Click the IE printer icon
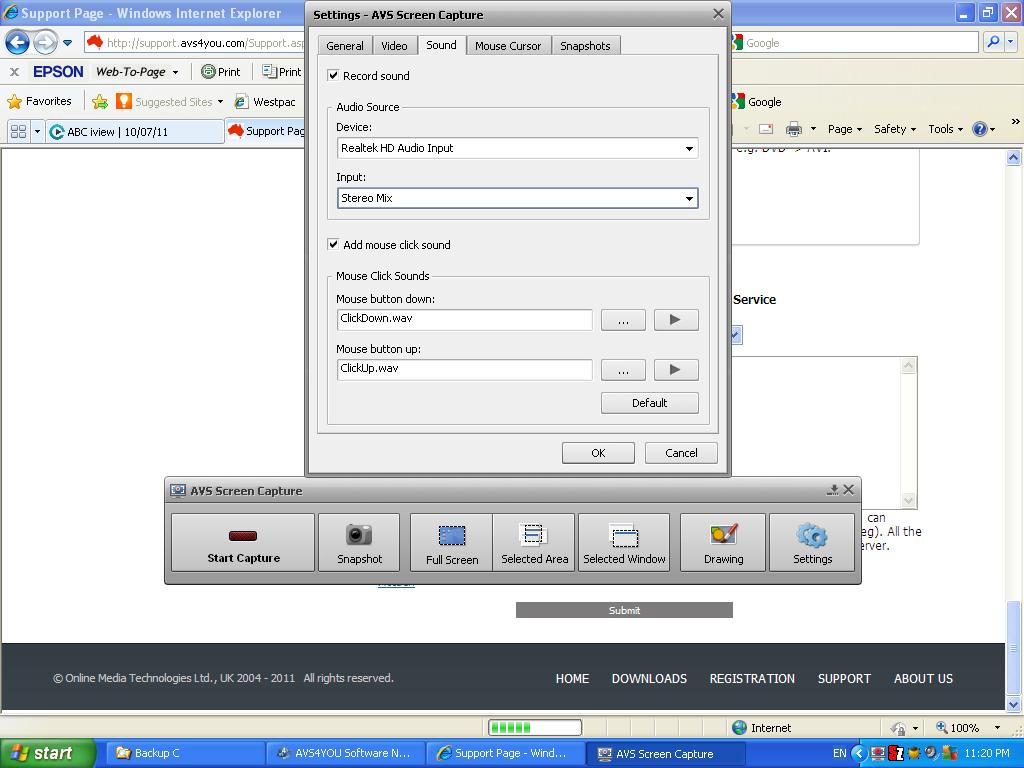The image size is (1024, 768). 793,129
